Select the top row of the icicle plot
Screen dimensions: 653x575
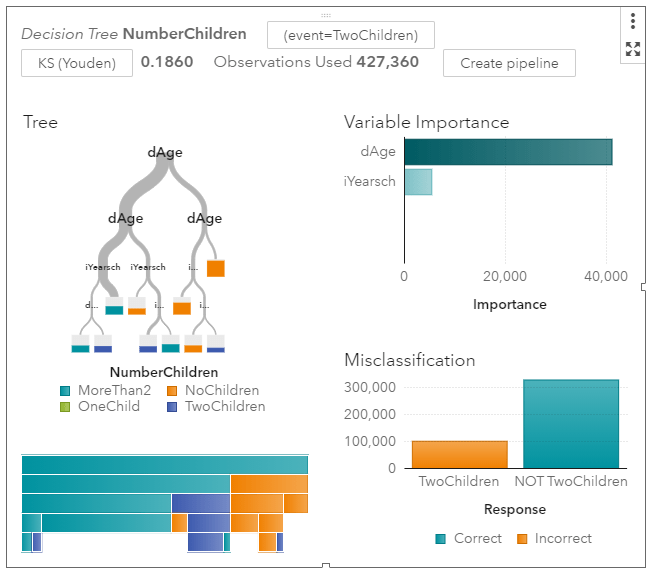(165, 465)
